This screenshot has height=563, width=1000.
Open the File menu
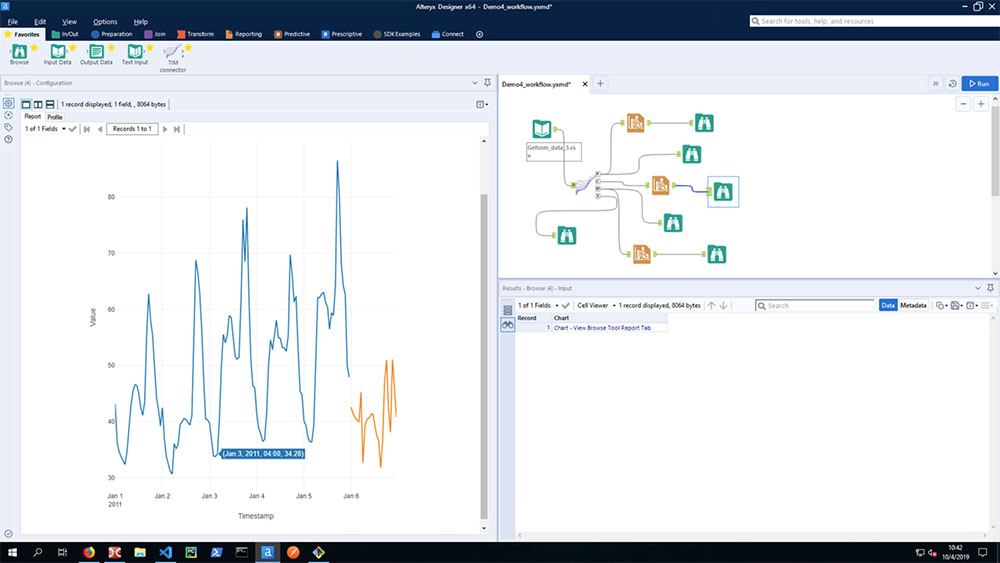[x=13, y=21]
